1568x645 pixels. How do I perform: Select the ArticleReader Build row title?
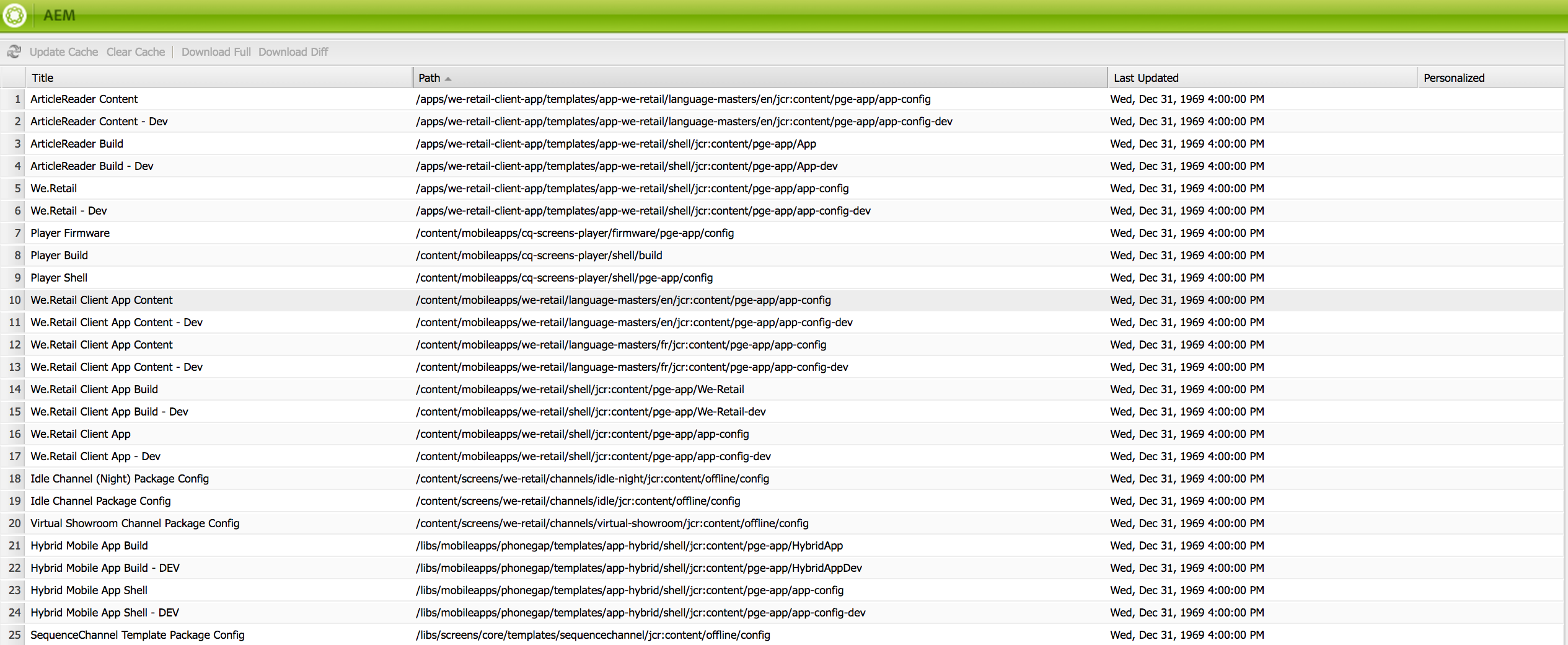point(77,144)
